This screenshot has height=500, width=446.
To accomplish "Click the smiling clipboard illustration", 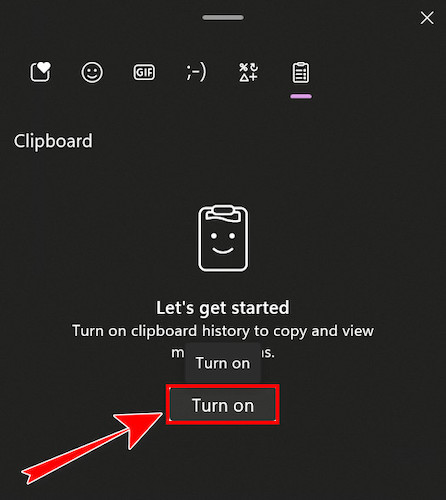I will [x=223, y=238].
